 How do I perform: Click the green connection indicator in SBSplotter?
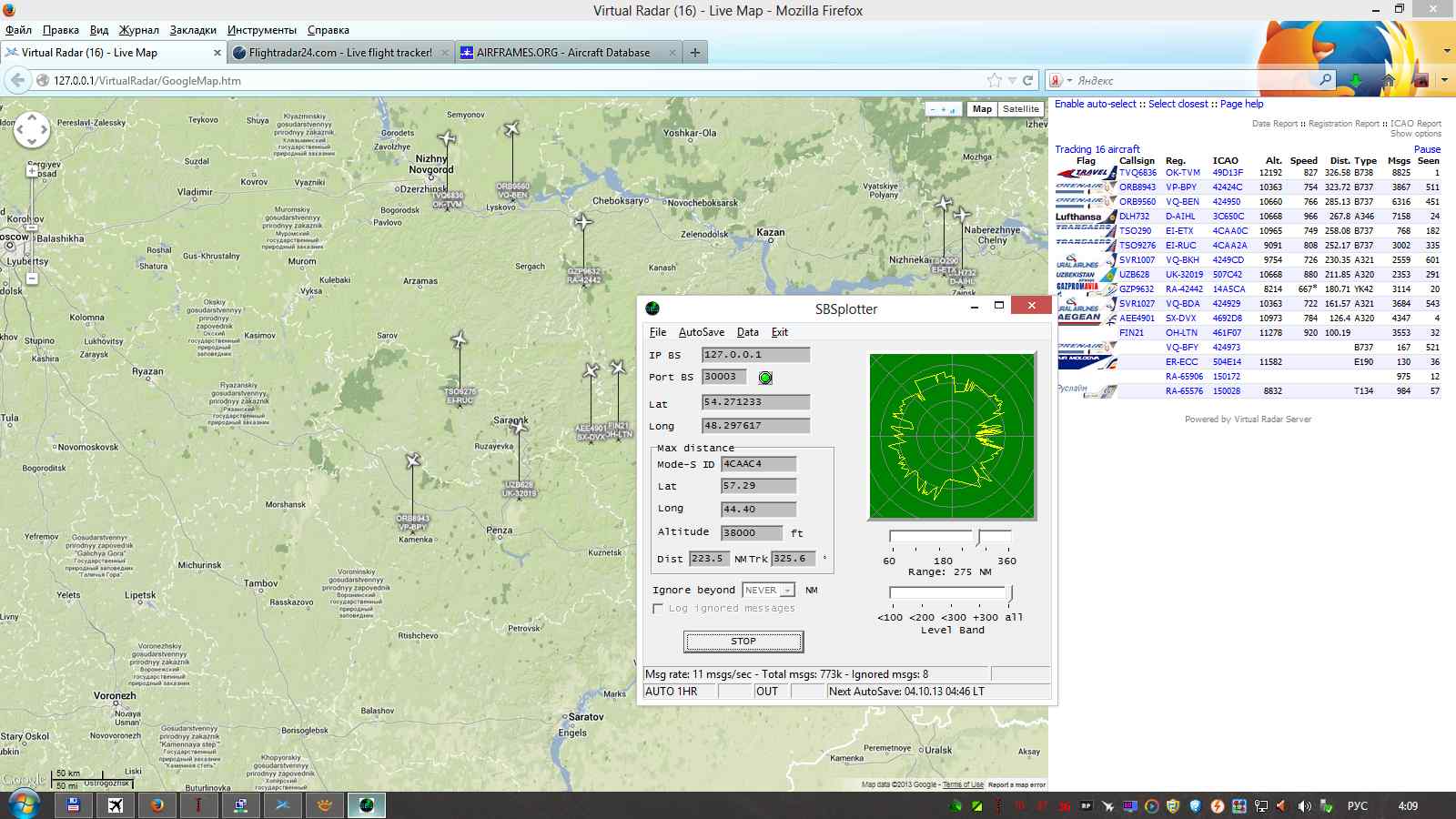point(765,378)
